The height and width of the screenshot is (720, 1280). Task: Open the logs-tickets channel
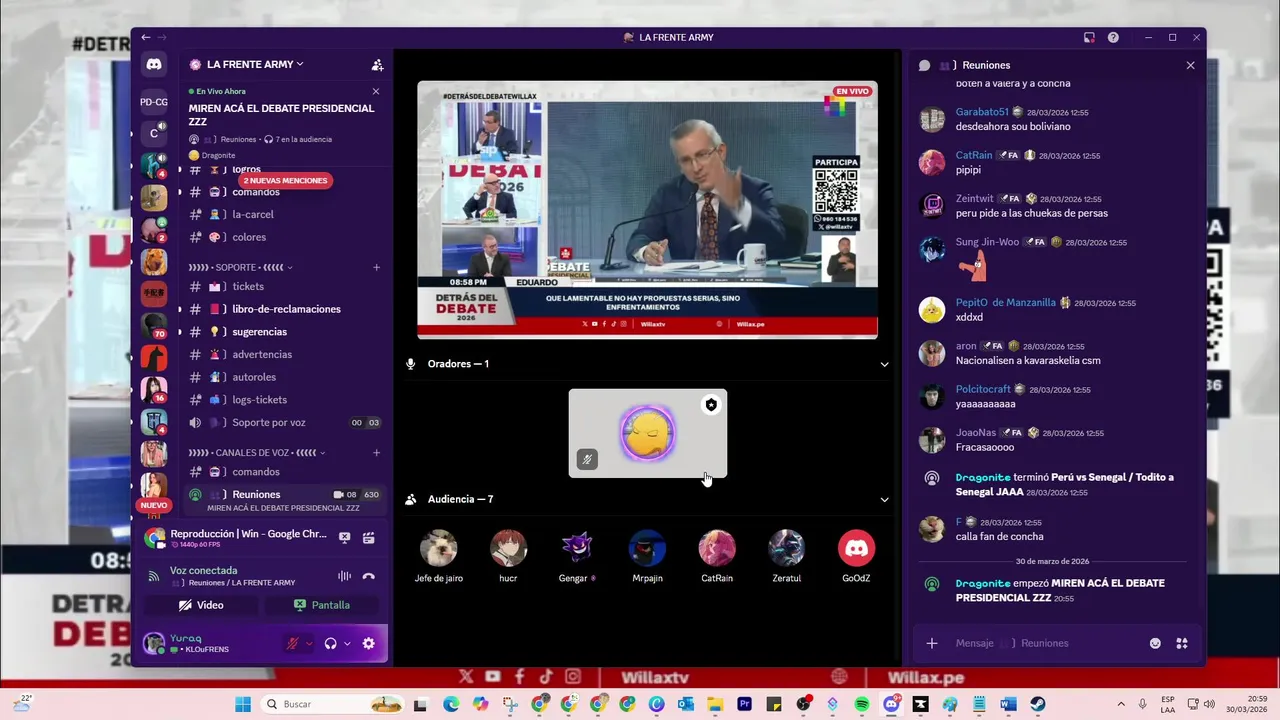(284, 400)
